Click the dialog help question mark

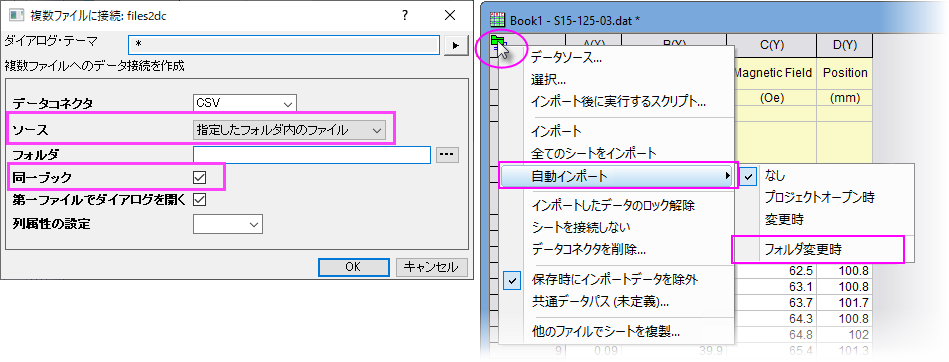click(405, 16)
